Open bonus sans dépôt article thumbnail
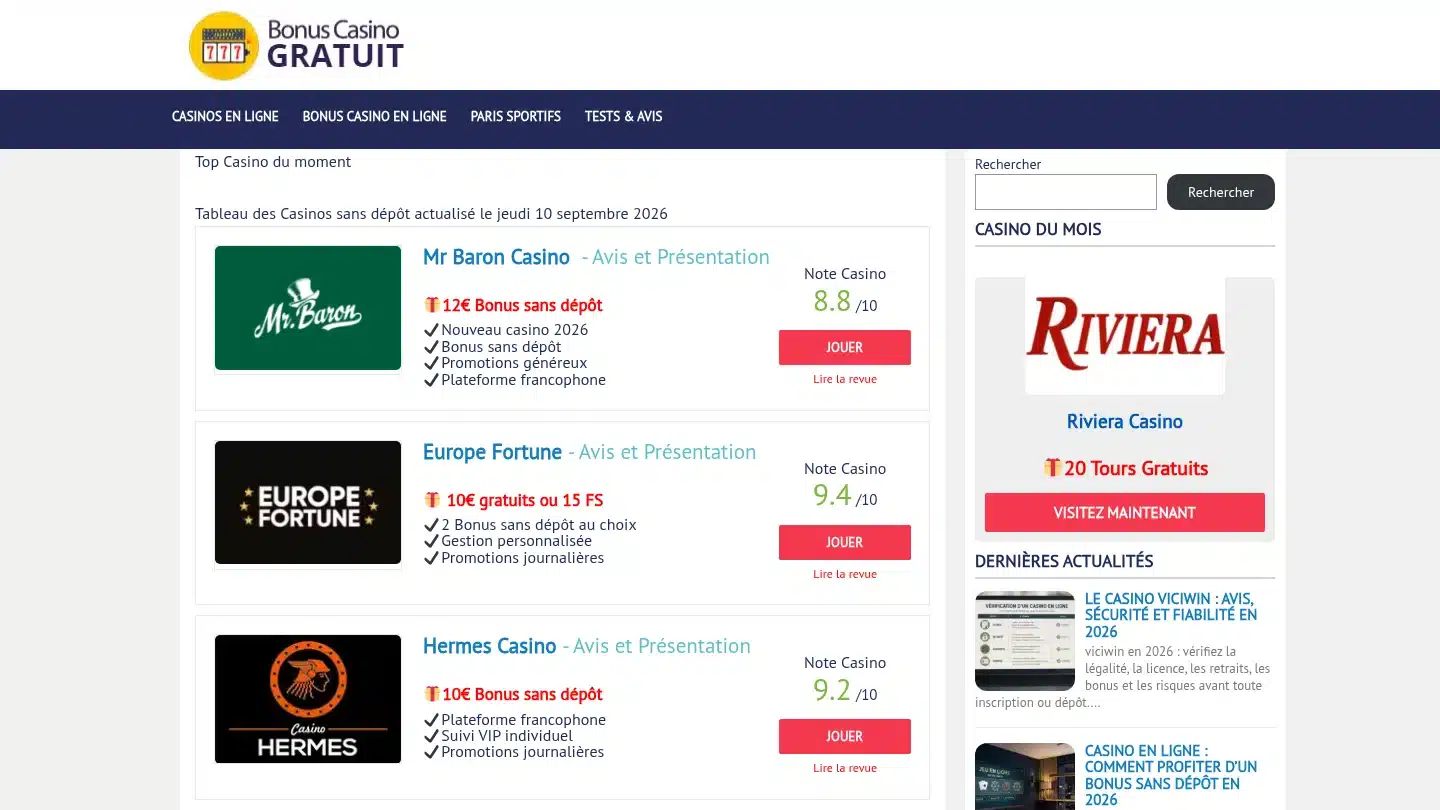 click(x=1025, y=776)
